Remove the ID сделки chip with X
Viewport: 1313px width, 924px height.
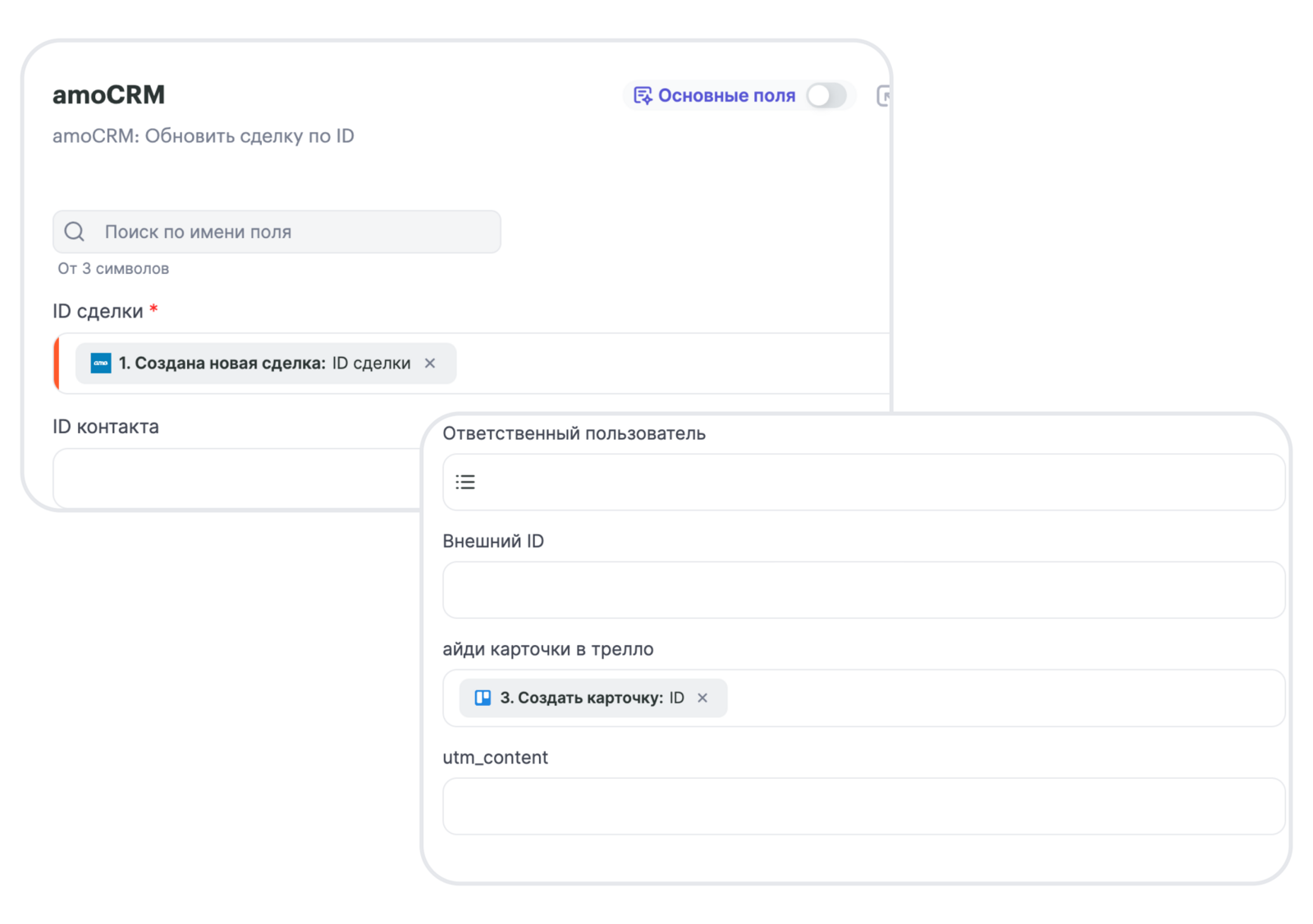pyautogui.click(x=430, y=364)
